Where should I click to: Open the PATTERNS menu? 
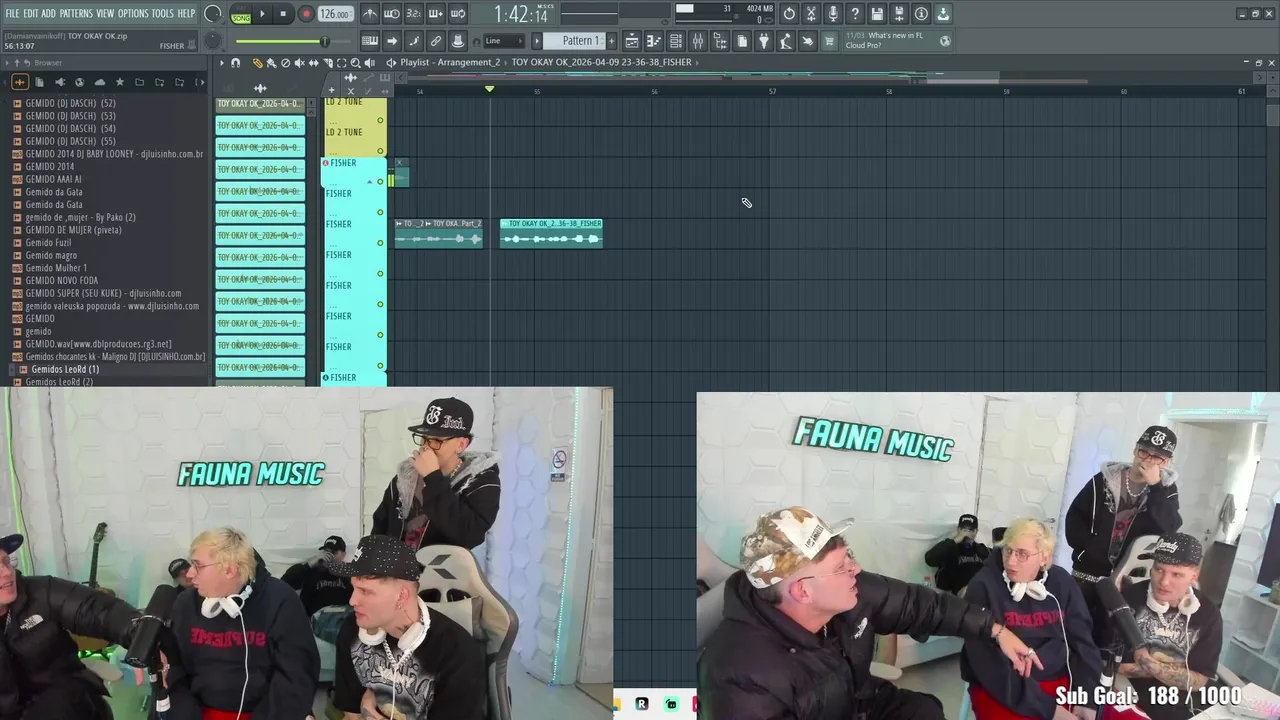(76, 14)
